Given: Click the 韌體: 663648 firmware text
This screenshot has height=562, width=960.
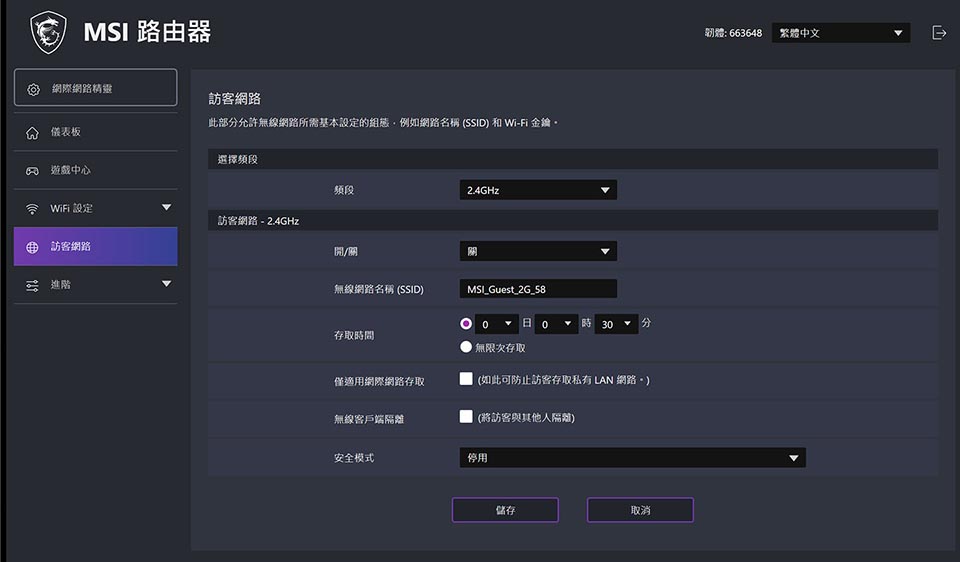Looking at the screenshot, I should 733,33.
